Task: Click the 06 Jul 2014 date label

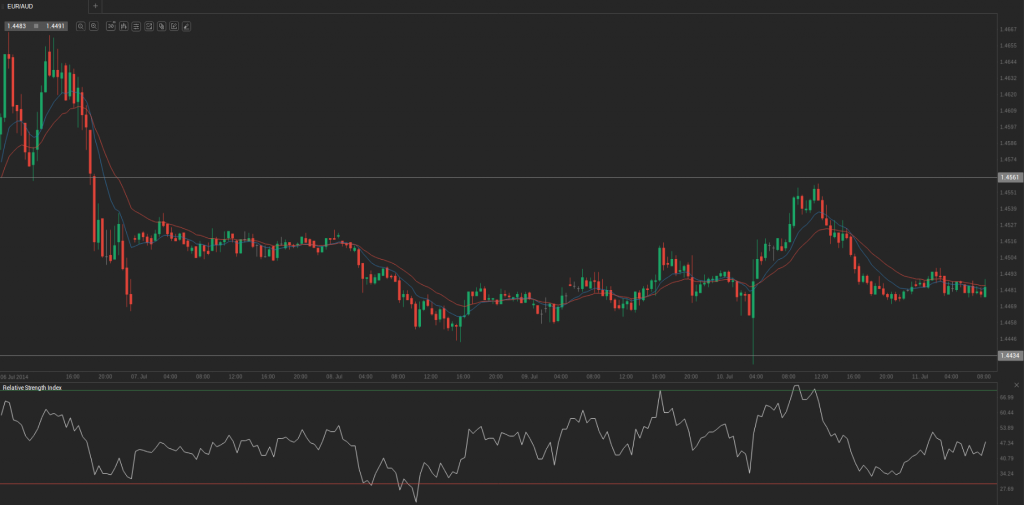Action: 14,377
